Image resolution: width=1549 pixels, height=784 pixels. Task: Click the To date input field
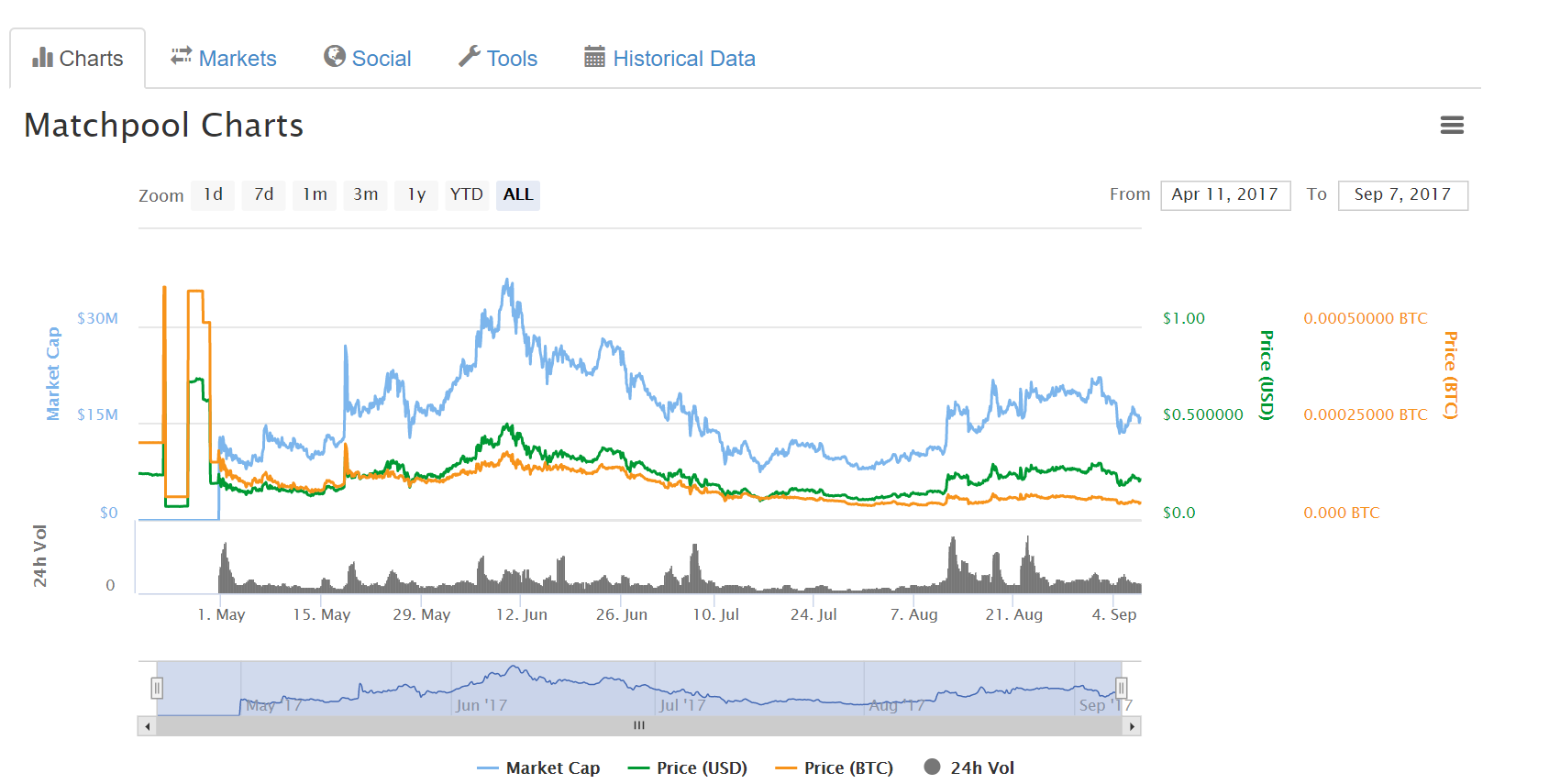tap(1402, 194)
